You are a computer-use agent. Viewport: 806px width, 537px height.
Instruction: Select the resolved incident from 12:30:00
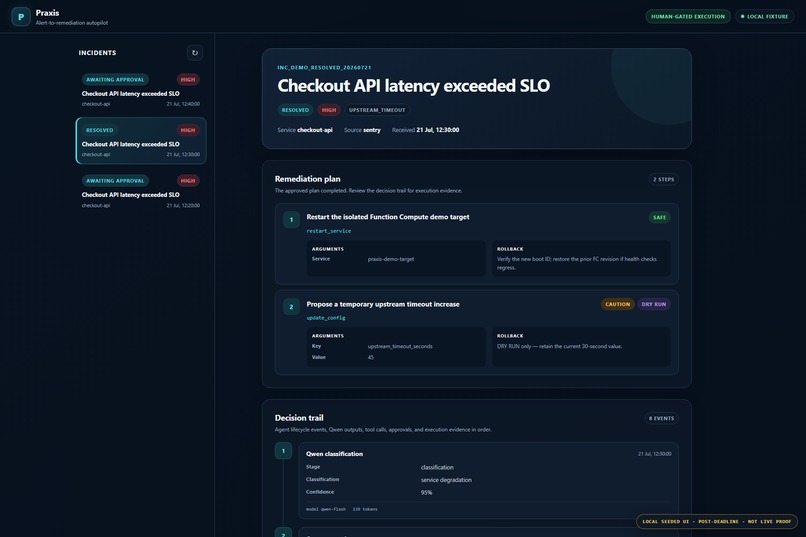141,141
